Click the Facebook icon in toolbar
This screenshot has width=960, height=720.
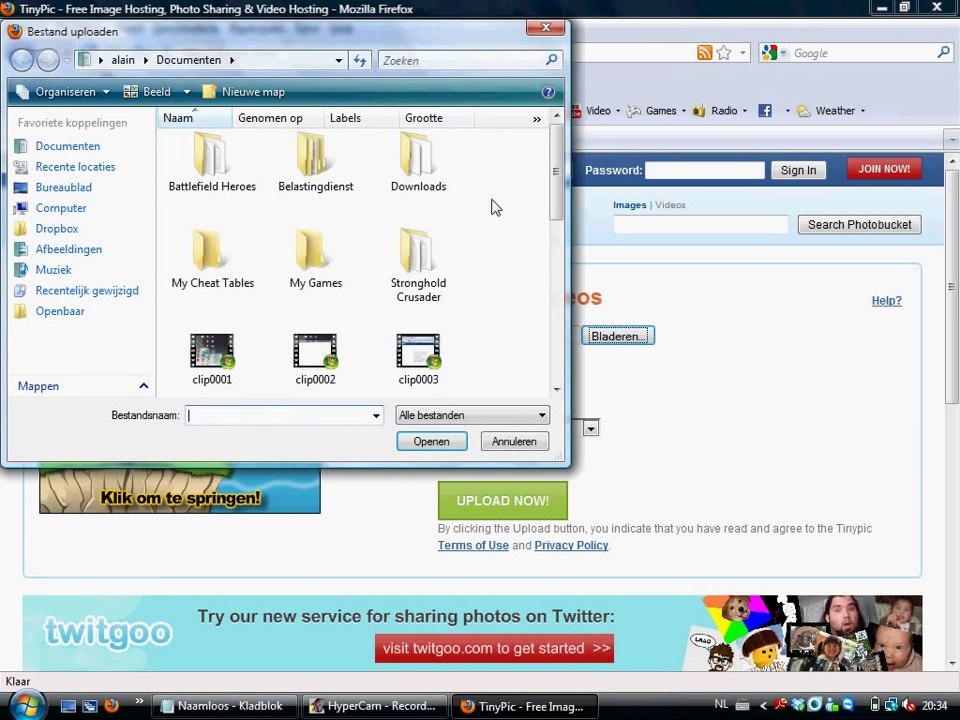765,111
